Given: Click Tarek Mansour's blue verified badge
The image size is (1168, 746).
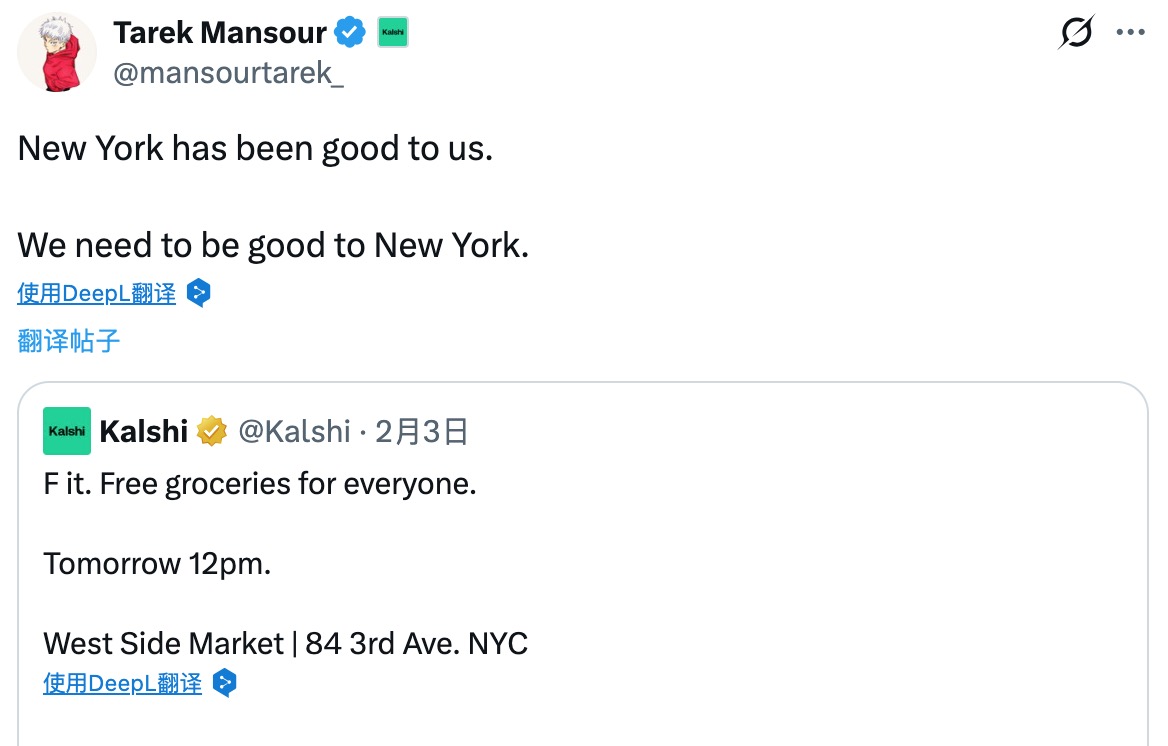Looking at the screenshot, I should [x=349, y=33].
